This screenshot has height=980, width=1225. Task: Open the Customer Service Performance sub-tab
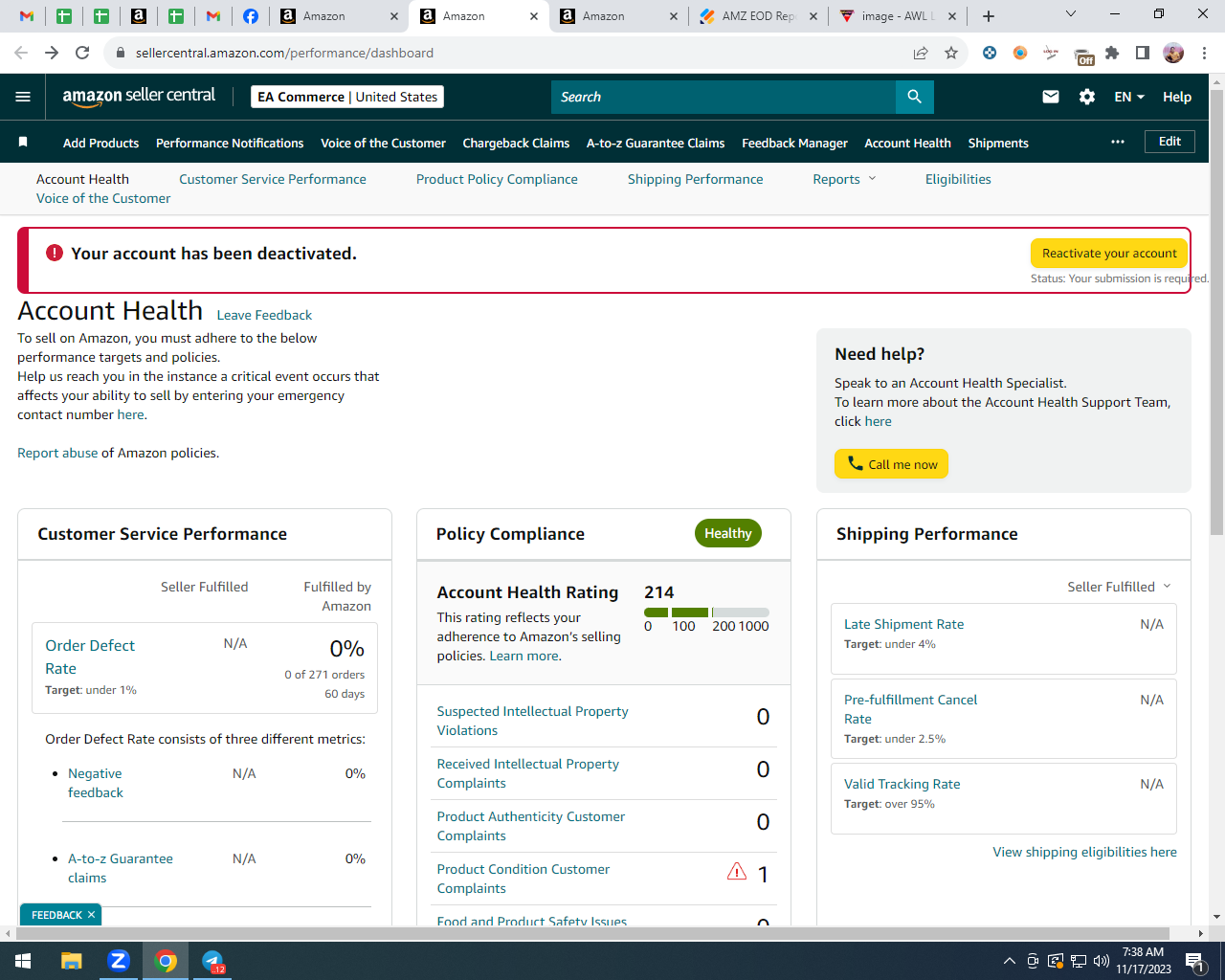[x=273, y=179]
